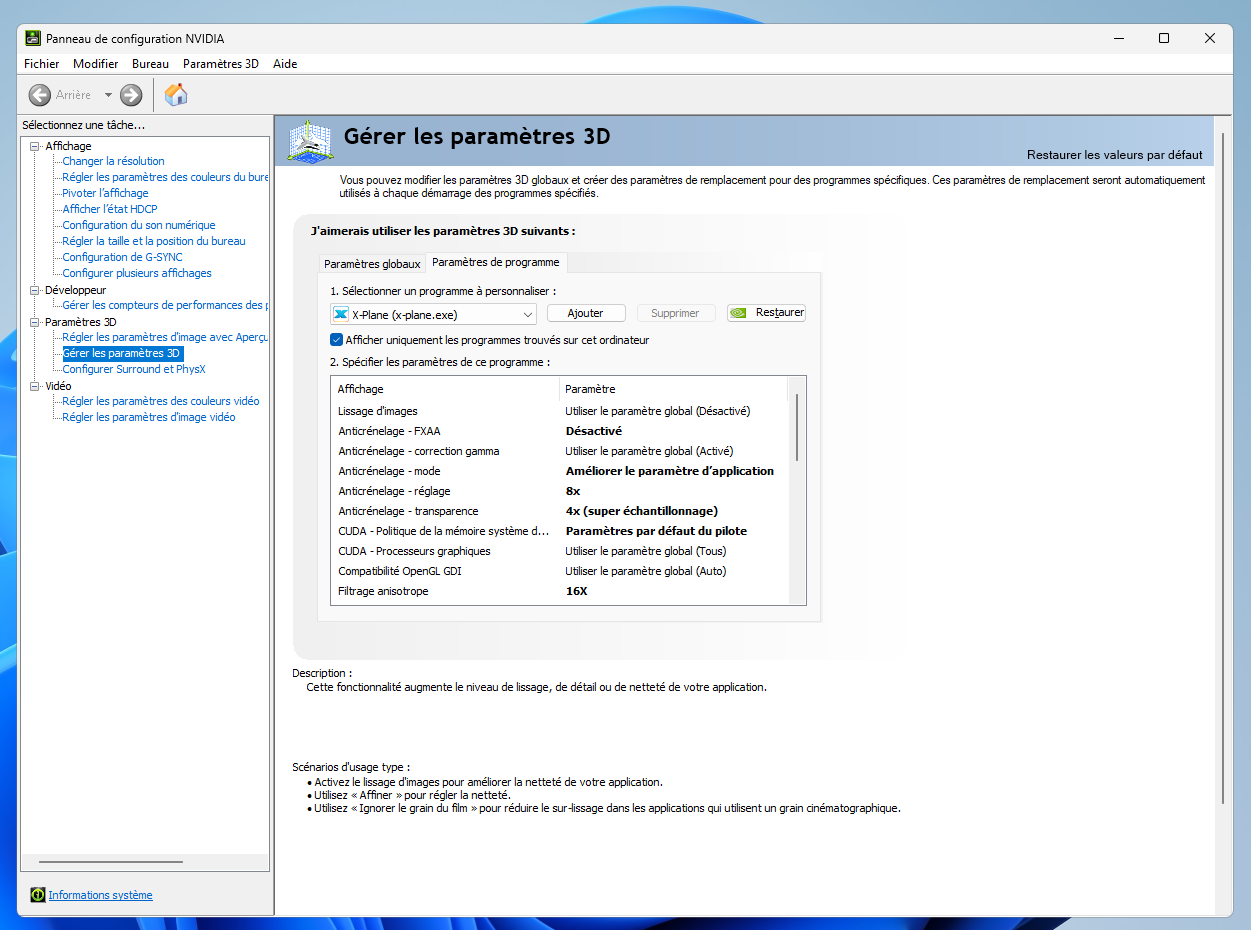Change Anticrénelage - transparence 4x value

642,511
